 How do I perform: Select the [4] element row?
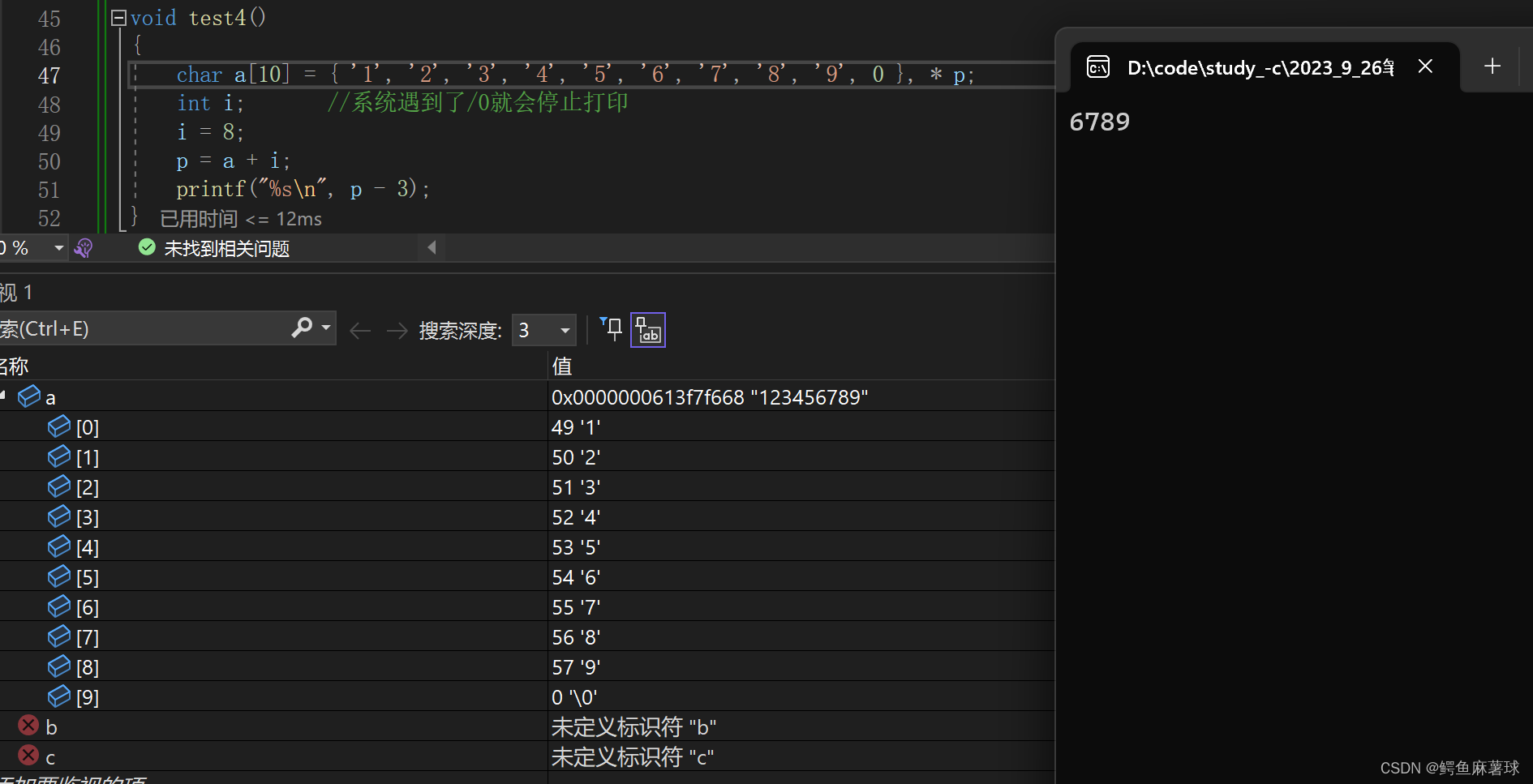coord(527,546)
